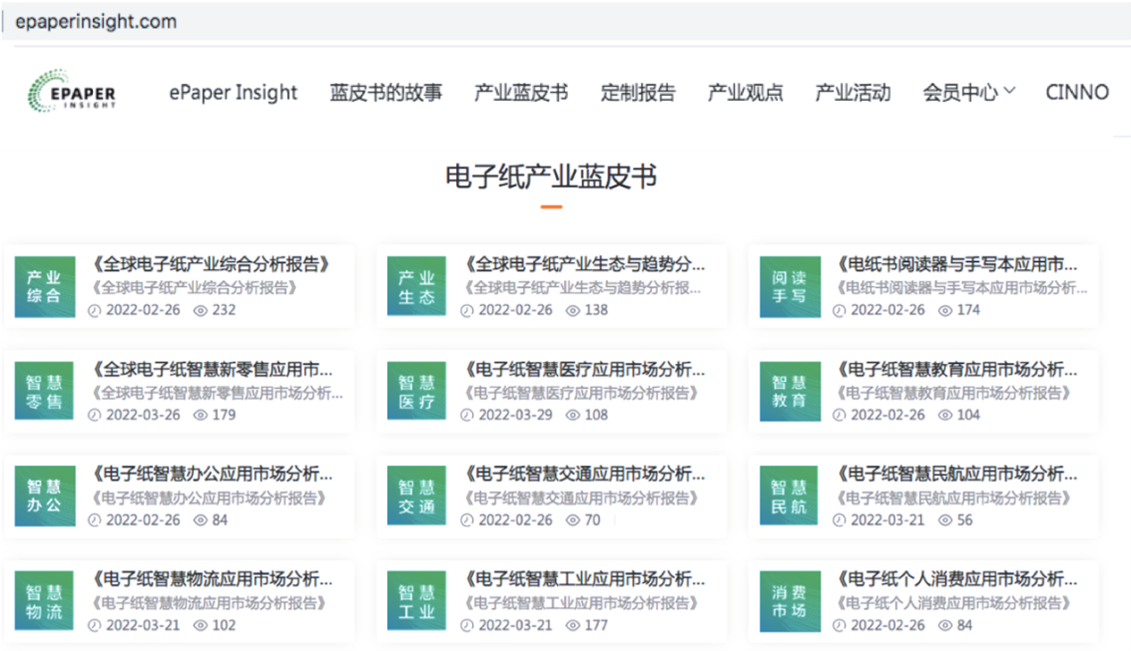
Task: Click the EPAPER Insight logo
Action: point(72,93)
